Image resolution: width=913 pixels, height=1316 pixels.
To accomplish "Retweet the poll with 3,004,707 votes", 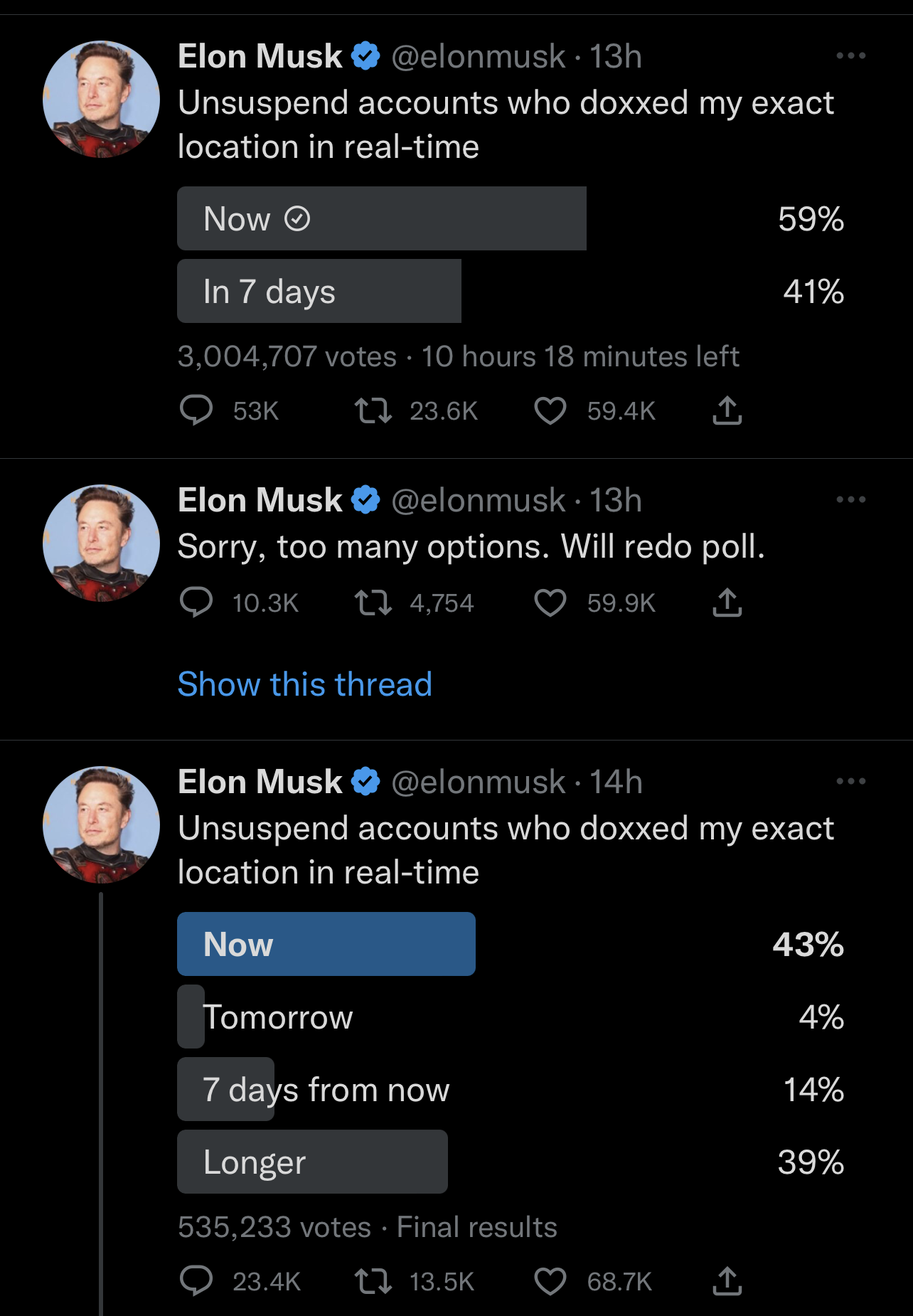I will pyautogui.click(x=373, y=410).
